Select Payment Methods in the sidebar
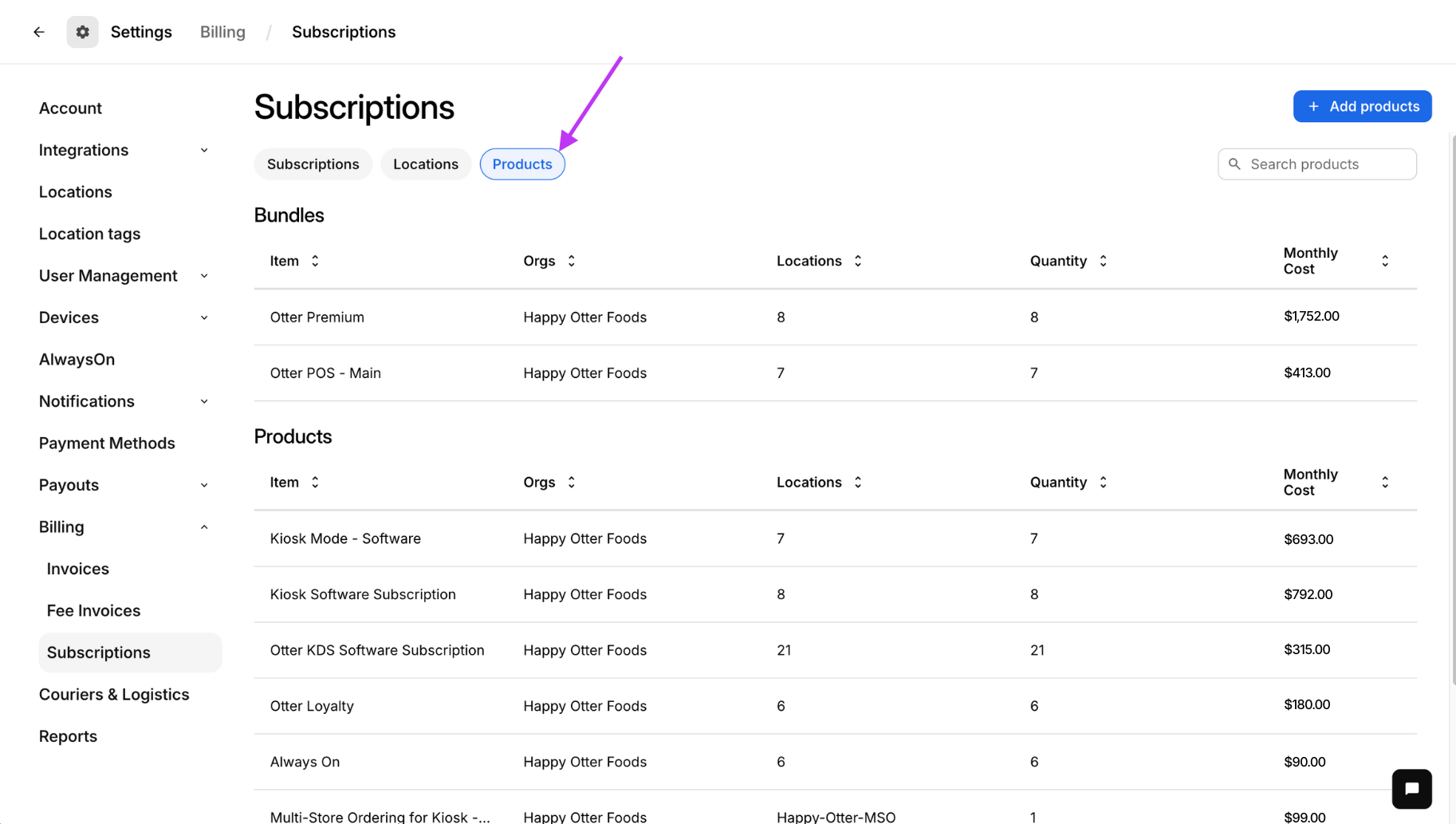Image resolution: width=1456 pixels, height=824 pixels. point(107,443)
